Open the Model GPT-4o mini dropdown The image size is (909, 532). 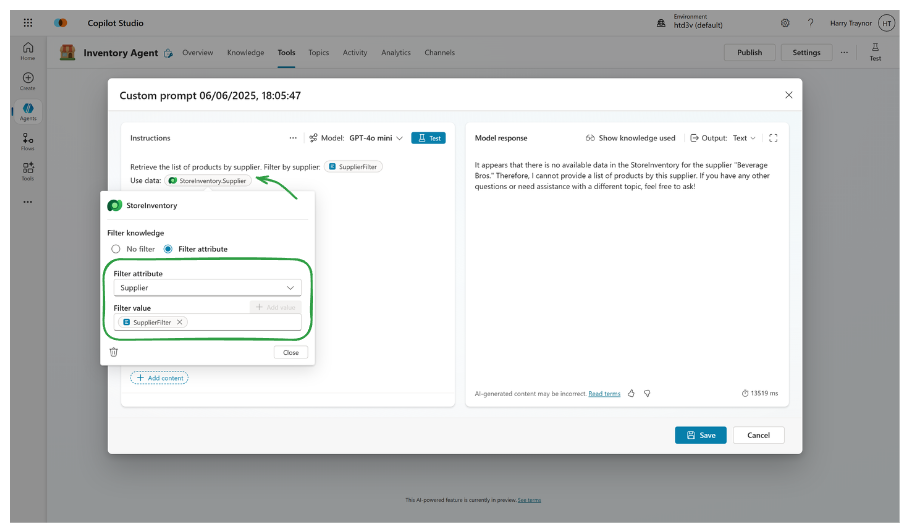click(x=356, y=138)
